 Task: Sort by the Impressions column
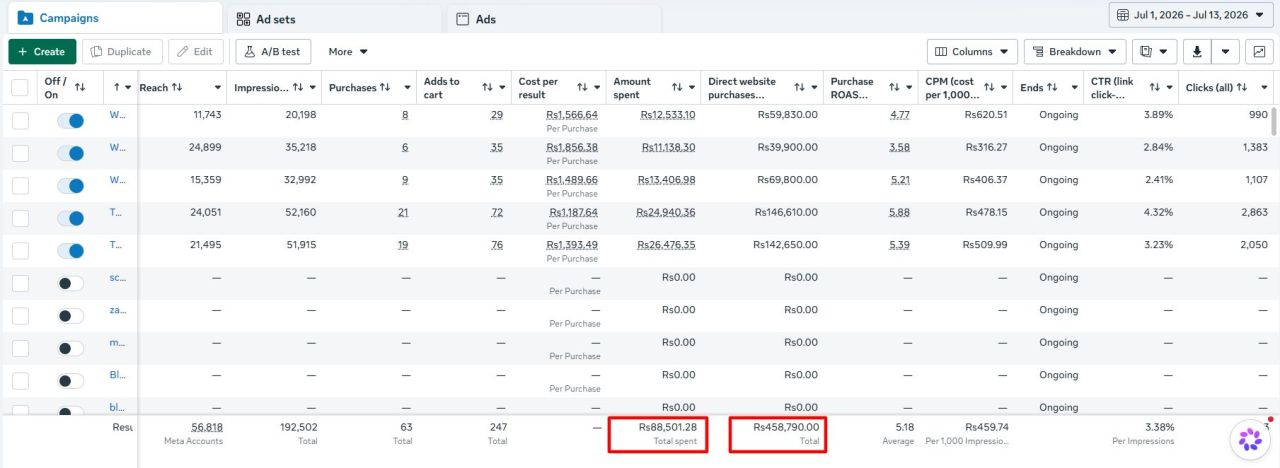(298, 88)
